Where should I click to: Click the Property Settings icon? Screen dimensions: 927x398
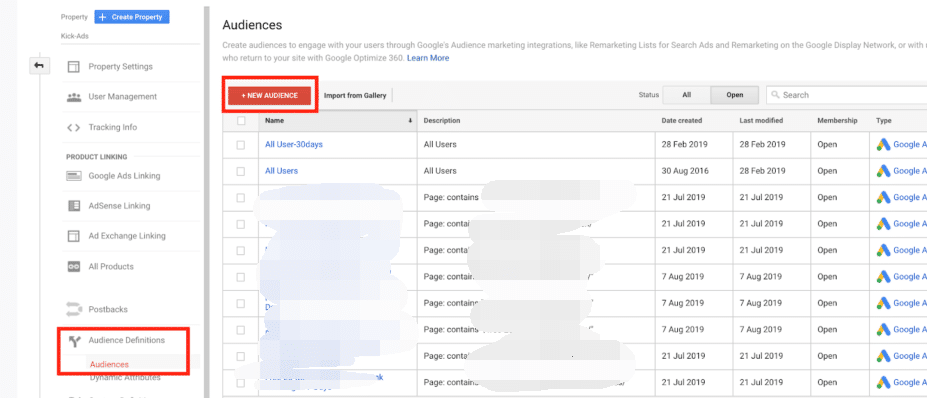tap(73, 67)
